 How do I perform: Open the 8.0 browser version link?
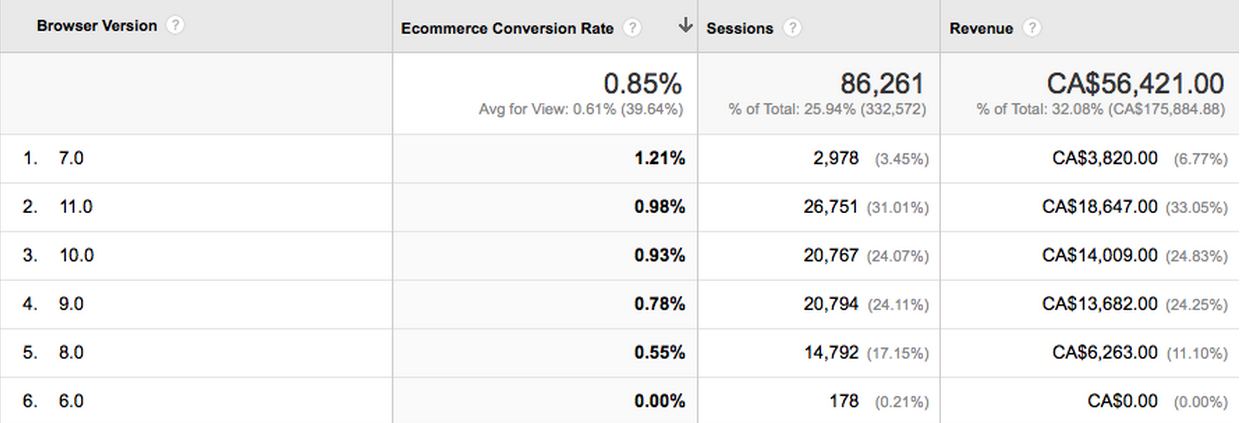point(71,353)
